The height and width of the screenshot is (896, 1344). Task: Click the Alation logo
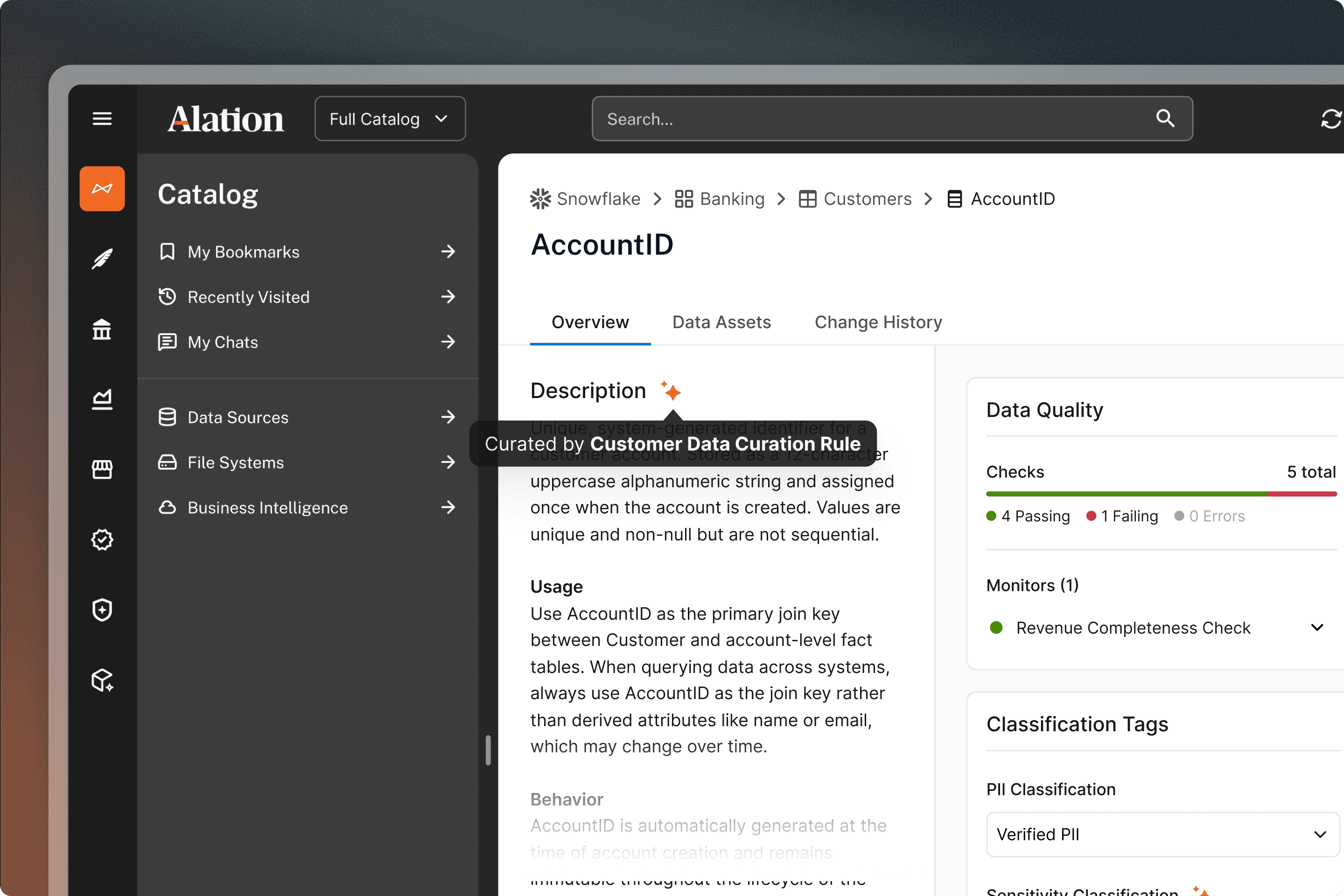click(x=226, y=119)
